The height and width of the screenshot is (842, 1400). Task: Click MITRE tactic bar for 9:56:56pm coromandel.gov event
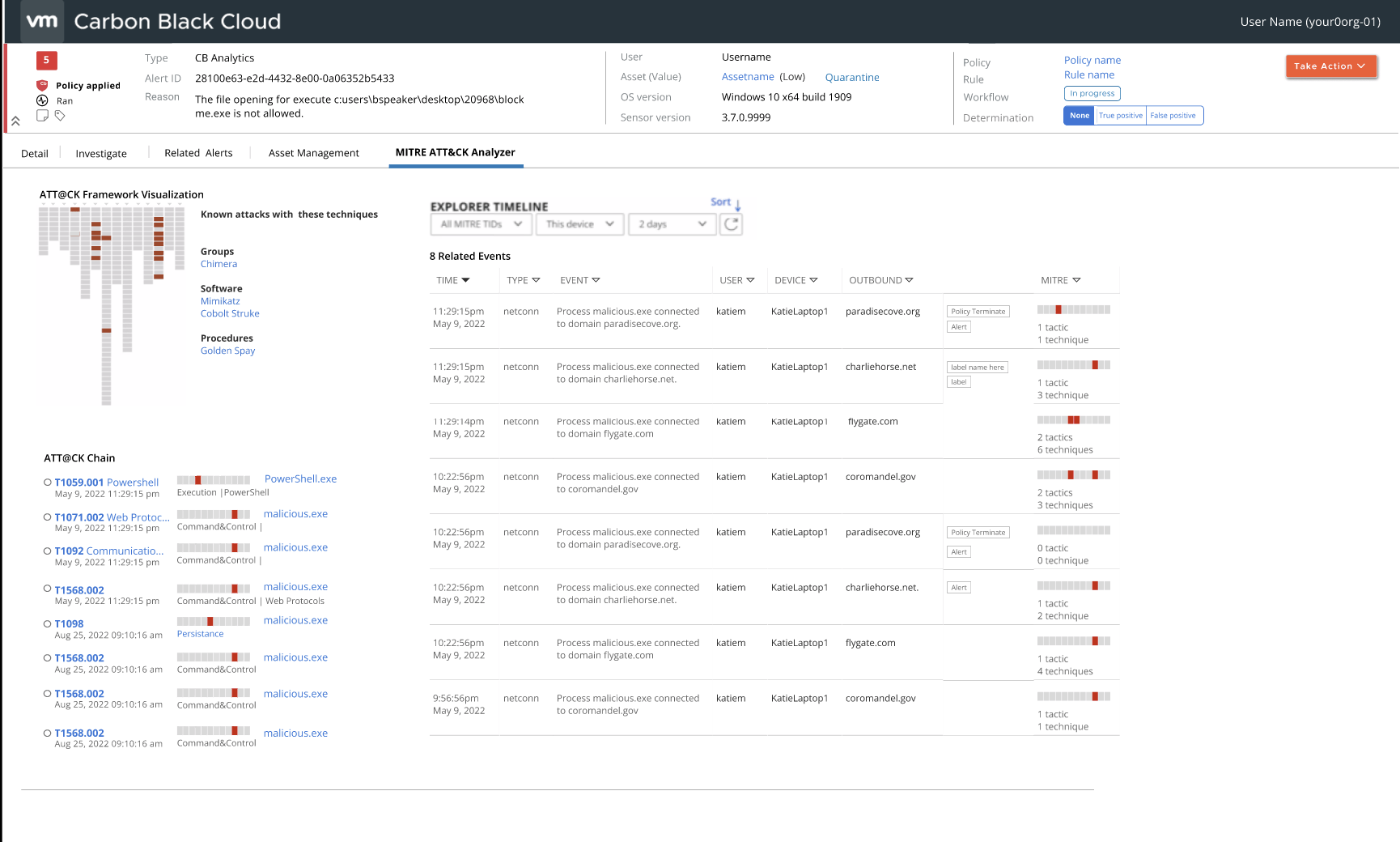click(1074, 696)
